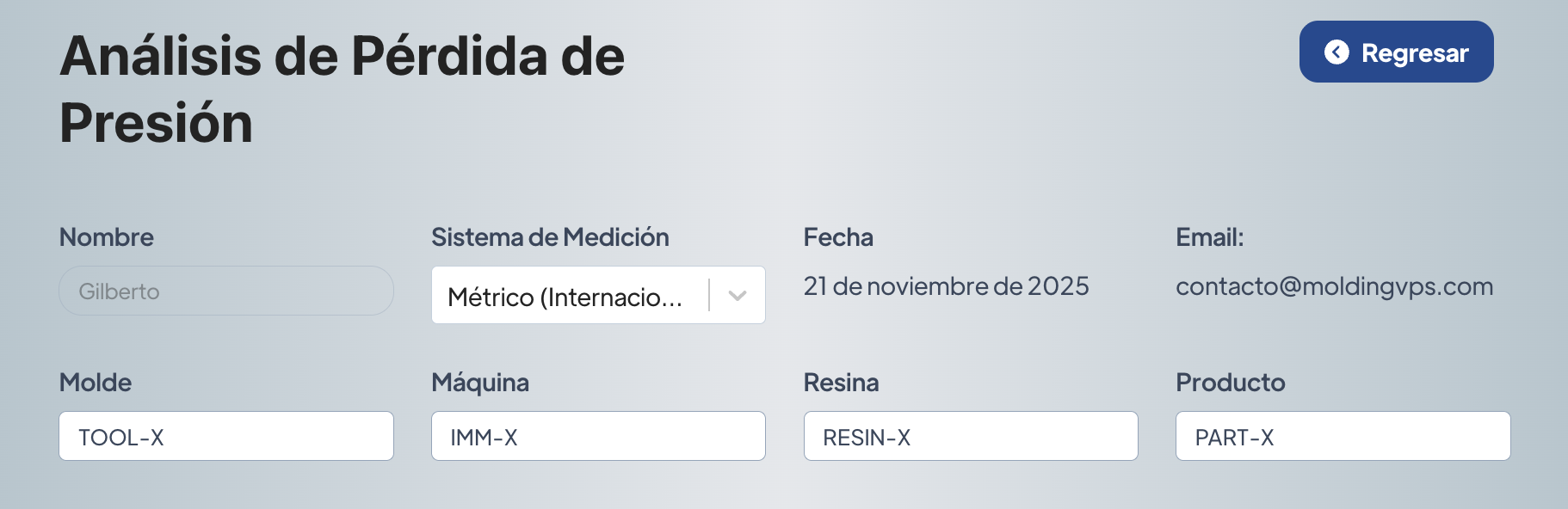Open the Sistema de Medición combo box
Image resolution: width=1568 pixels, height=509 pixels.
pyautogui.click(x=568, y=296)
